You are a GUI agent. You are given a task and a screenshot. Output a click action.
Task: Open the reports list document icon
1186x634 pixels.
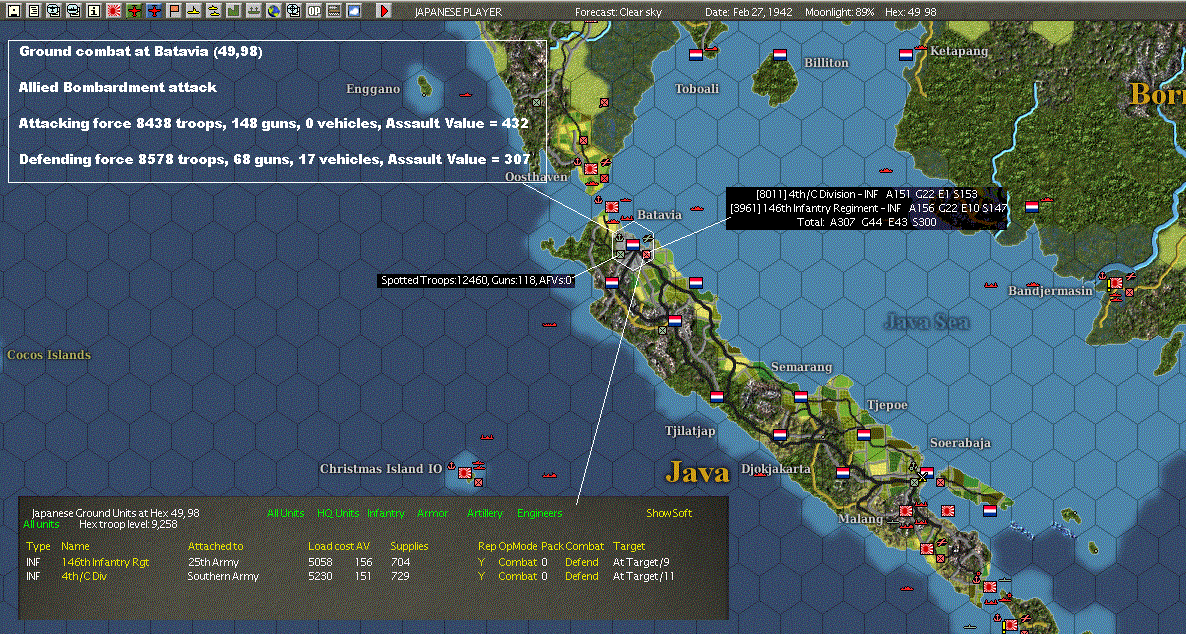coord(34,11)
